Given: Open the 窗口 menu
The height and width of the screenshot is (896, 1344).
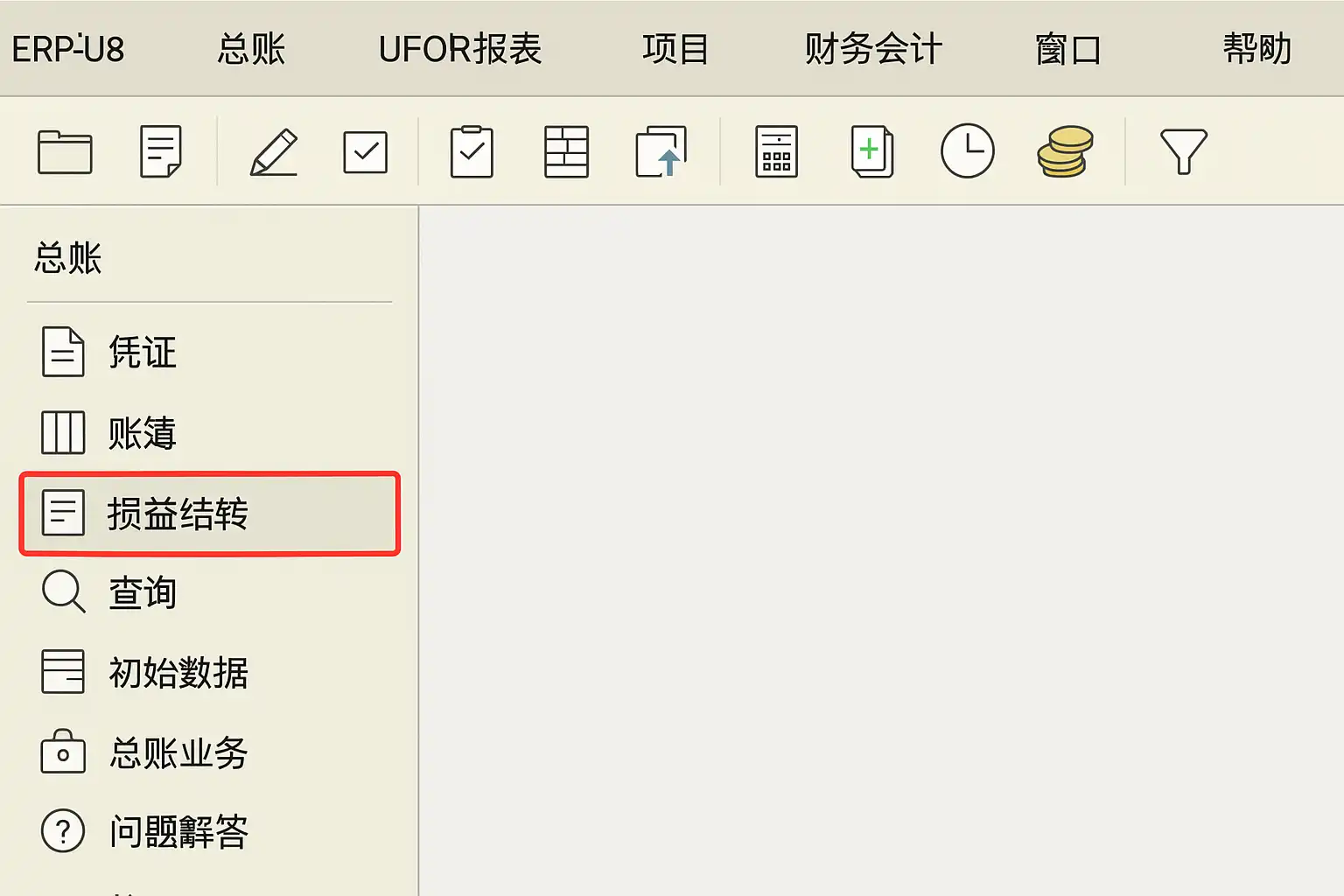Looking at the screenshot, I should click(1068, 49).
